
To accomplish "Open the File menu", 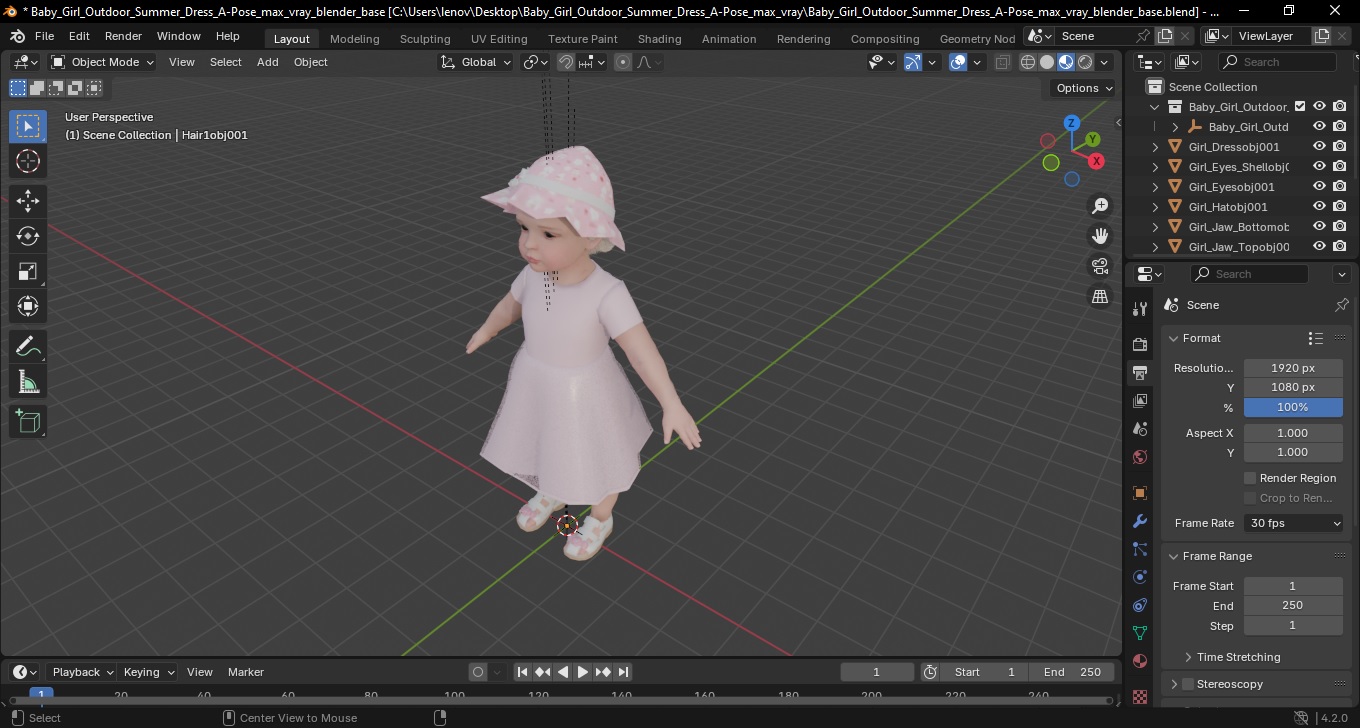I will pos(45,36).
